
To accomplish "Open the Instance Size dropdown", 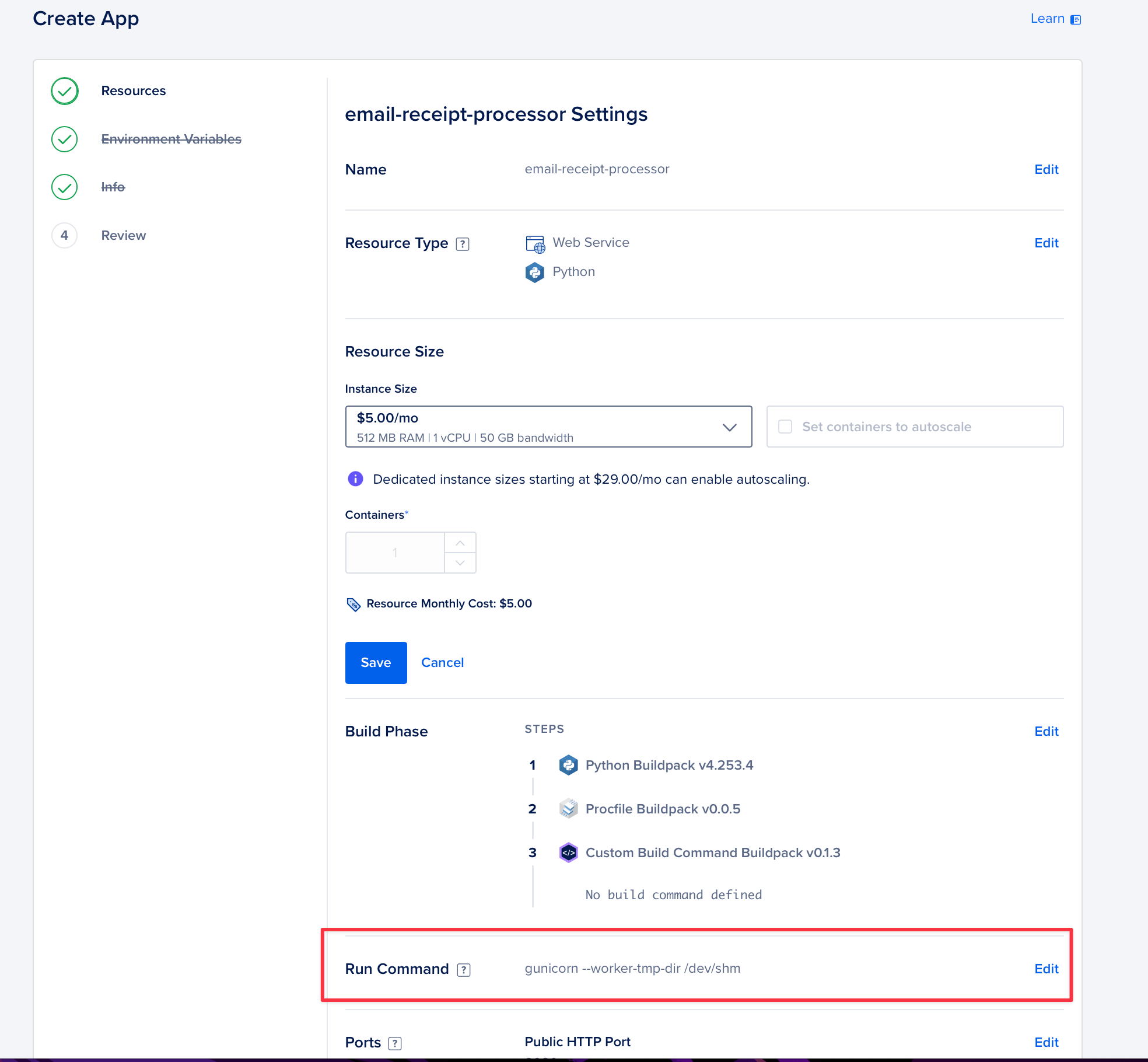I will coord(548,427).
